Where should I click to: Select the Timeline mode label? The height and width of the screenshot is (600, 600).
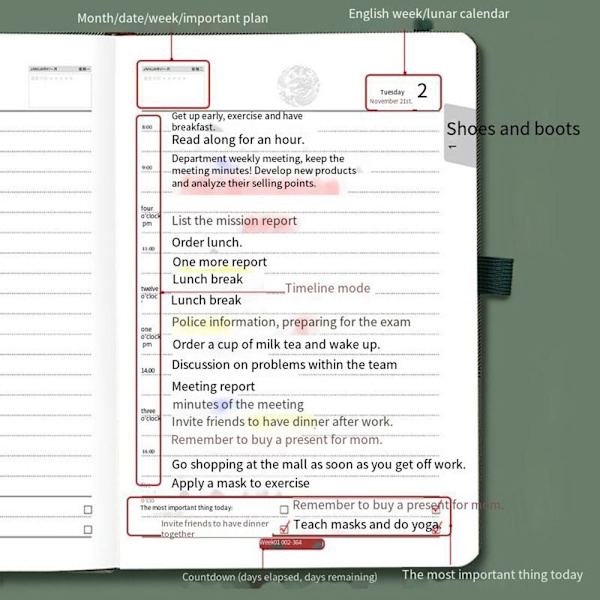327,288
